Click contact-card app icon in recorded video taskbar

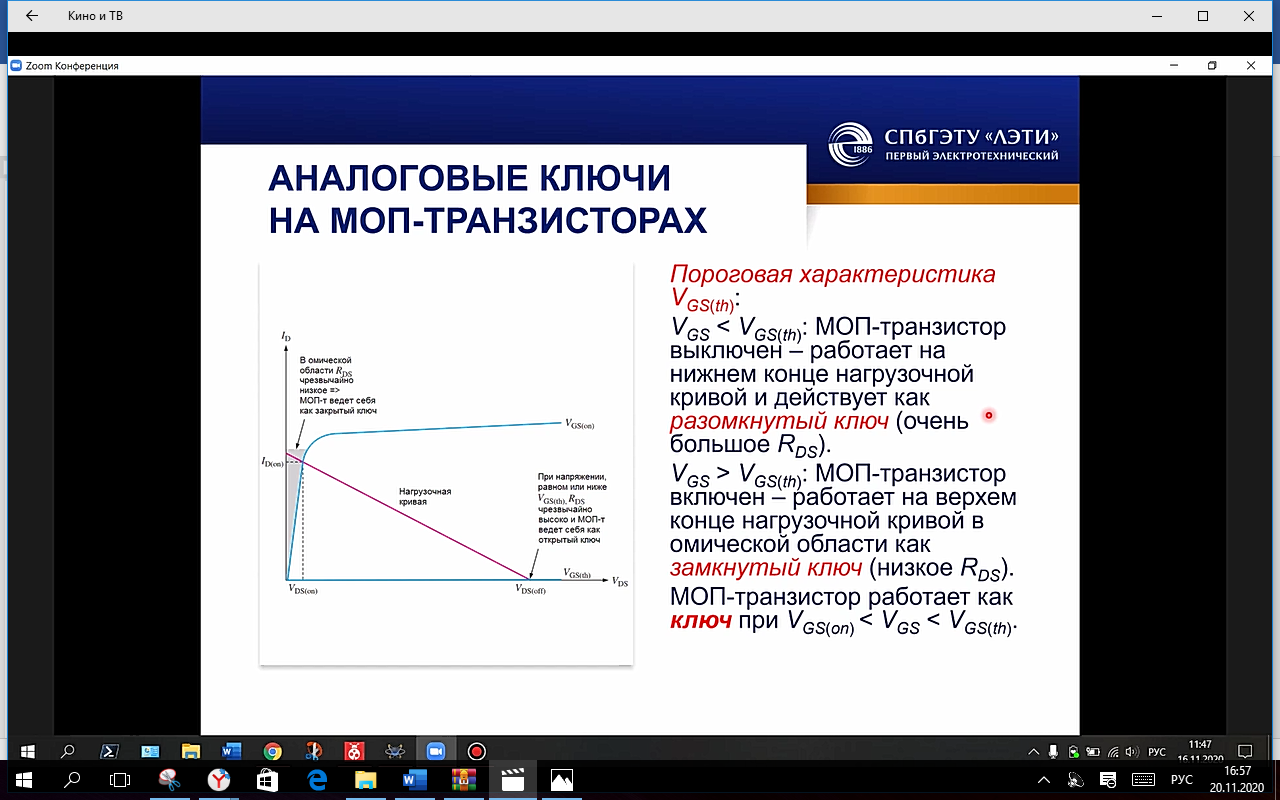(150, 750)
